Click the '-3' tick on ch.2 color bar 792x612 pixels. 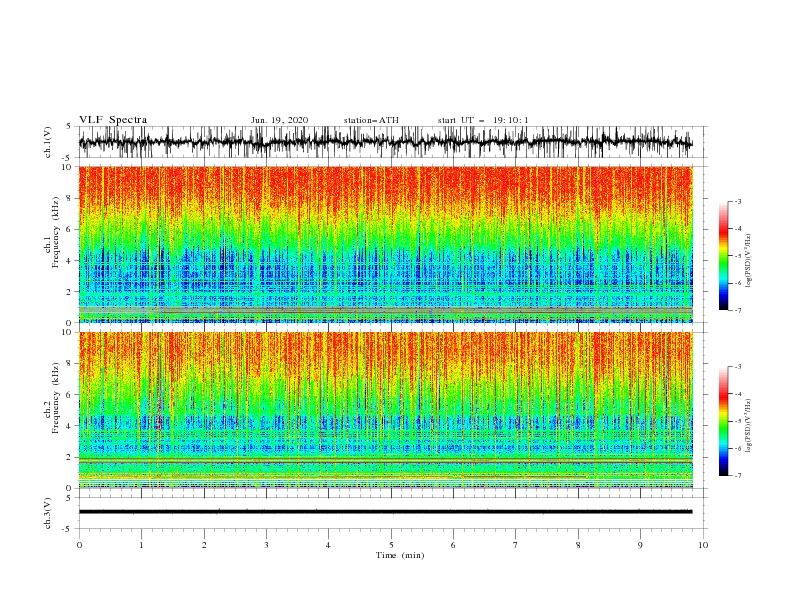point(738,367)
